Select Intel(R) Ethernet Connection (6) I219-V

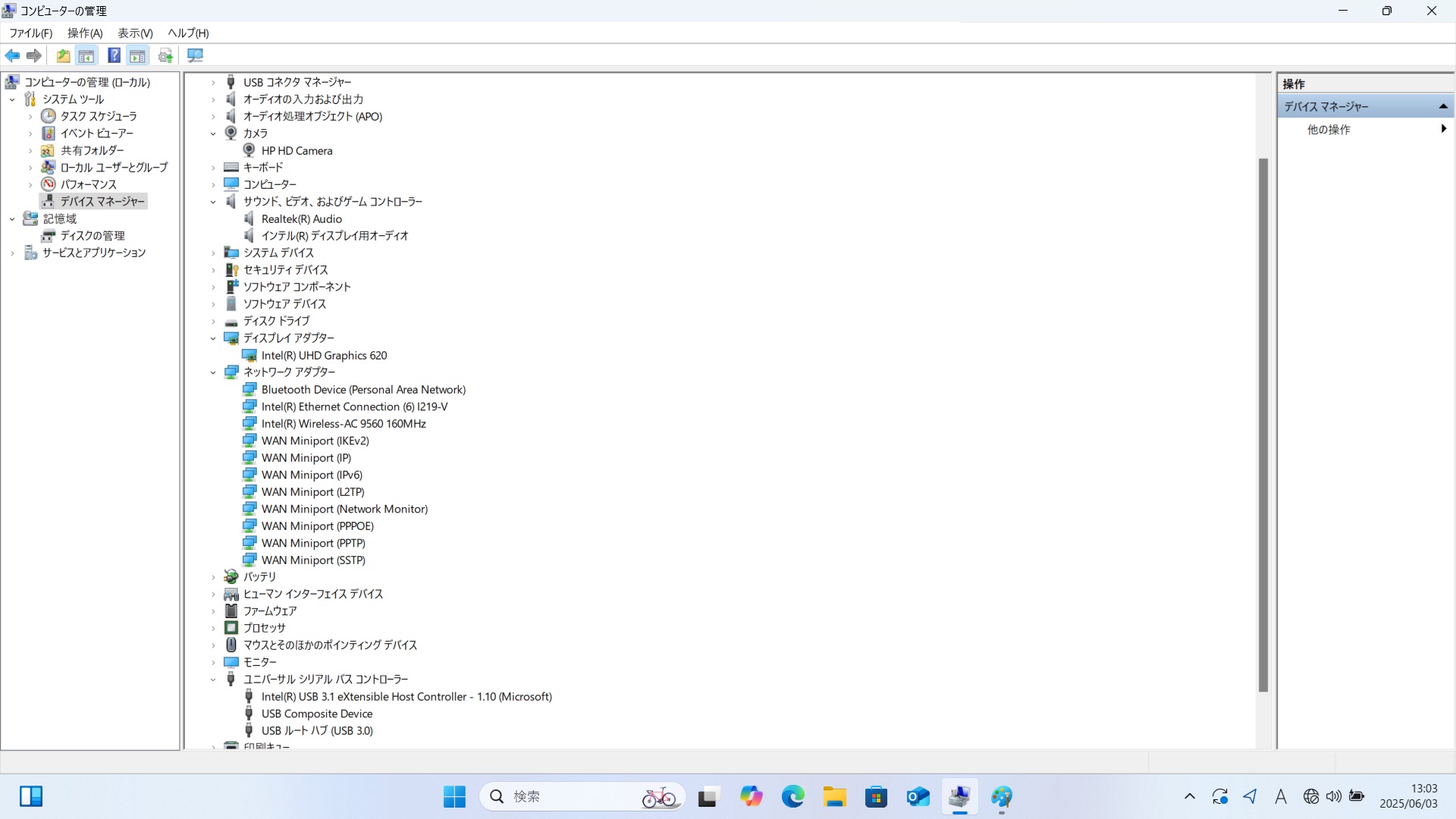coord(354,406)
